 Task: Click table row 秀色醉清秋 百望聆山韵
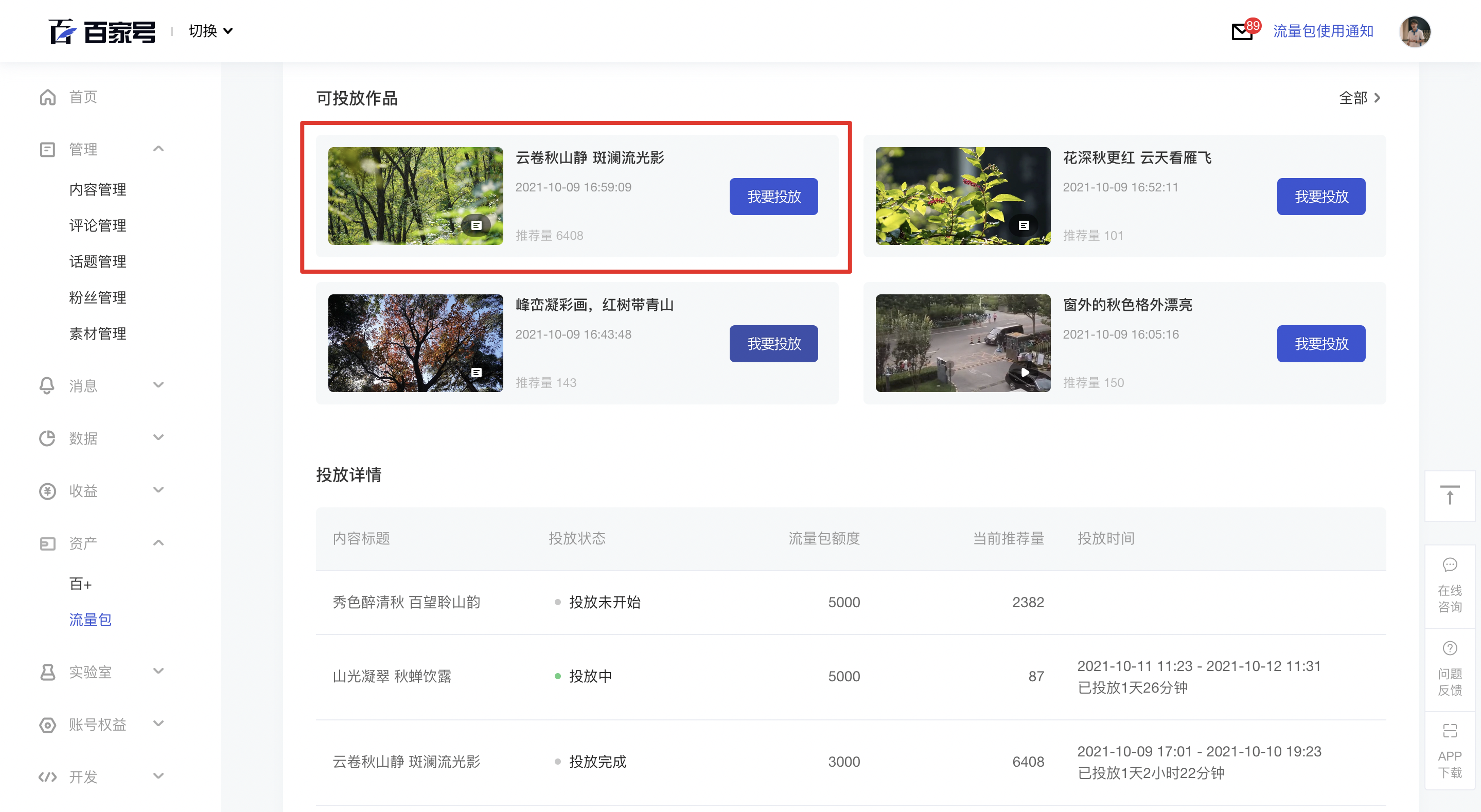pyautogui.click(x=851, y=603)
